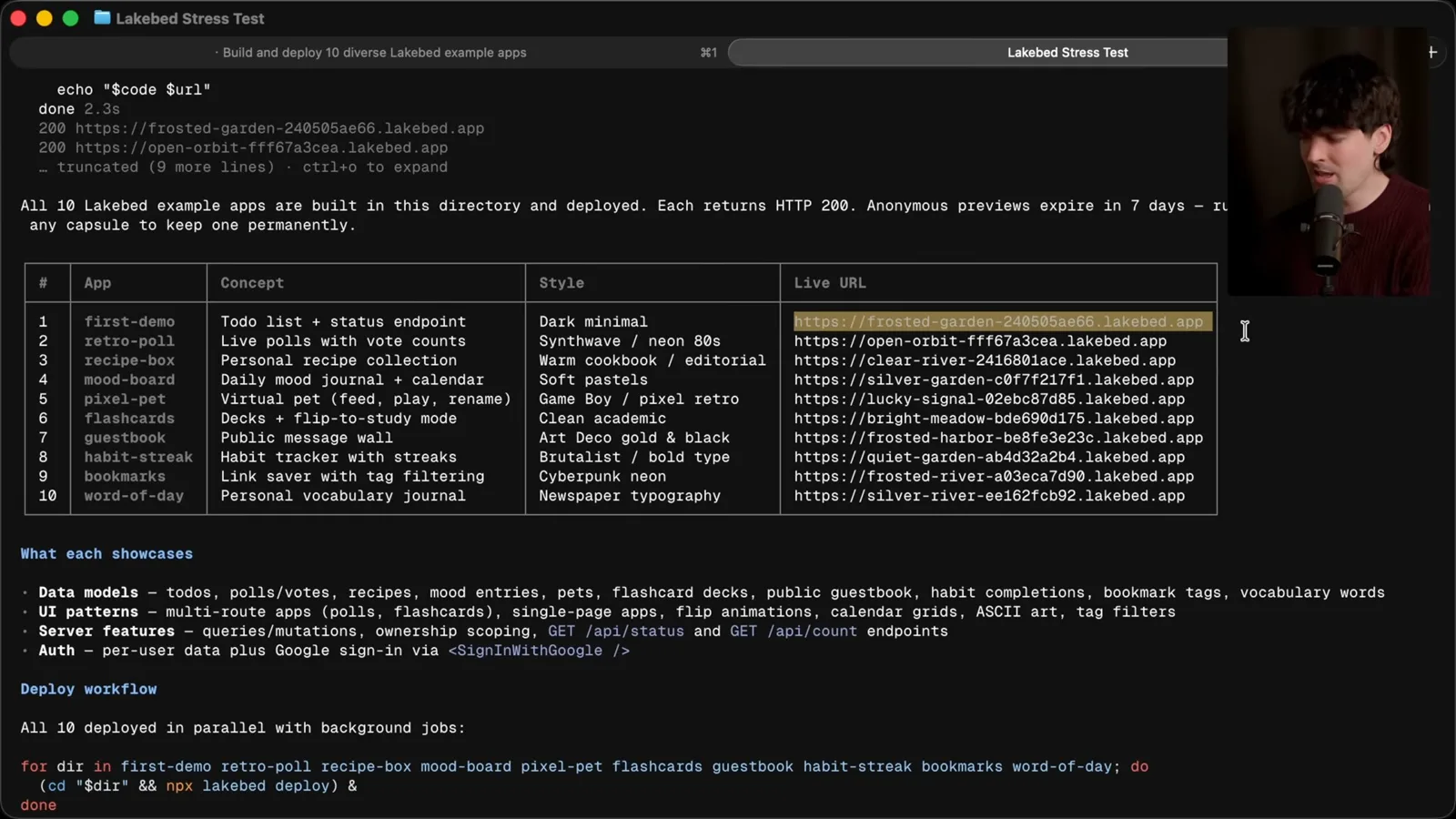Image resolution: width=1456 pixels, height=819 pixels.
Task: Open the open-orbit URL in the echo output
Action: click(261, 147)
